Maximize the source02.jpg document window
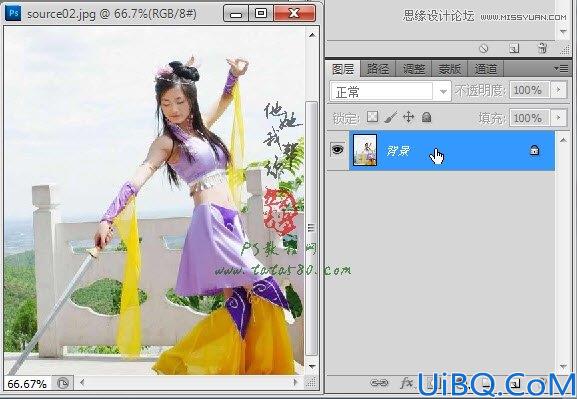 tap(261, 14)
